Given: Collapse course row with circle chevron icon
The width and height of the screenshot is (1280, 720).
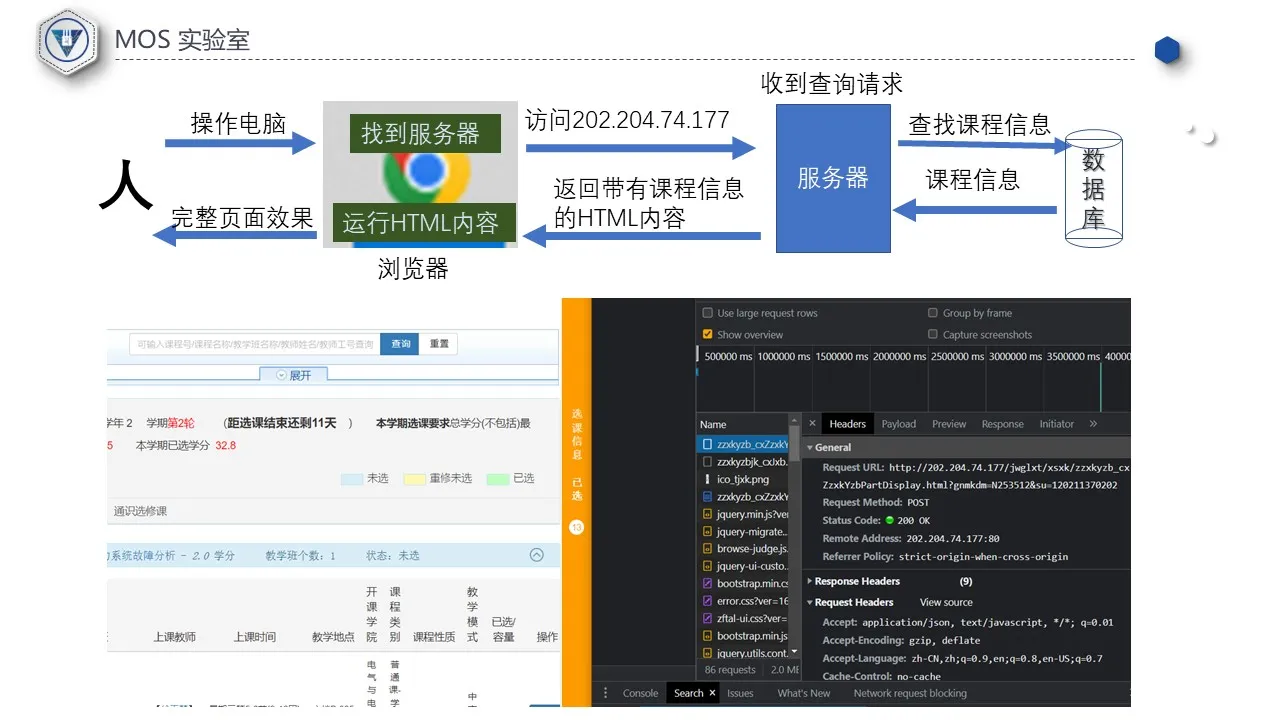Looking at the screenshot, I should pos(536,555).
